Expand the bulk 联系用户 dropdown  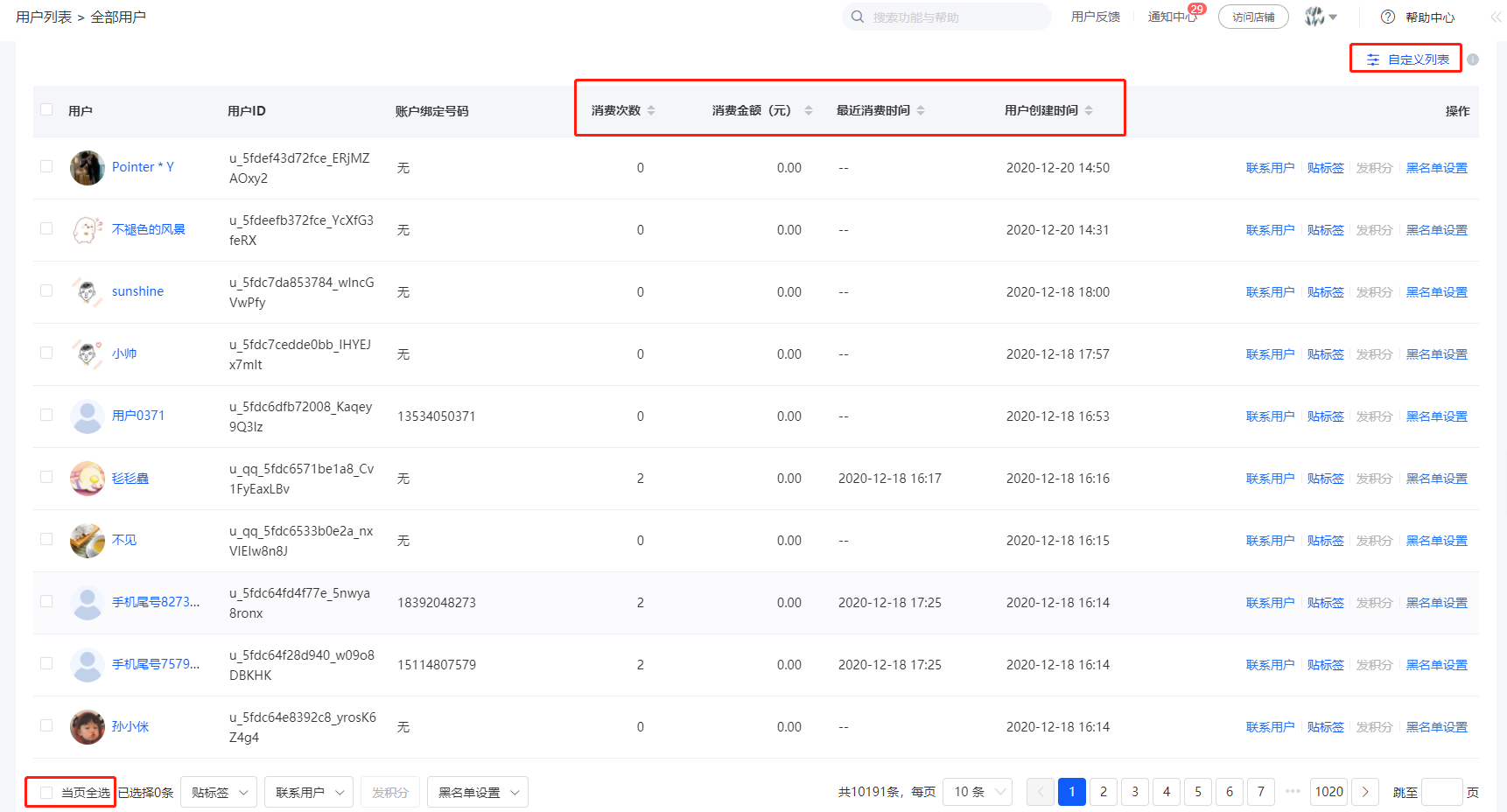[x=309, y=792]
